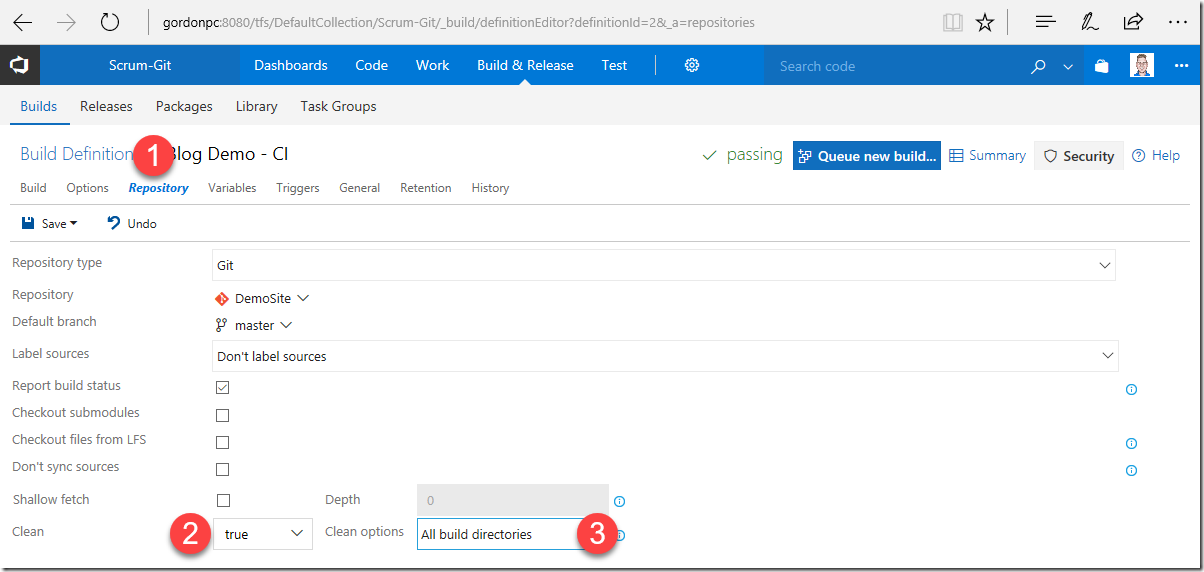Expand the Repository type Git dropdown

[664, 265]
